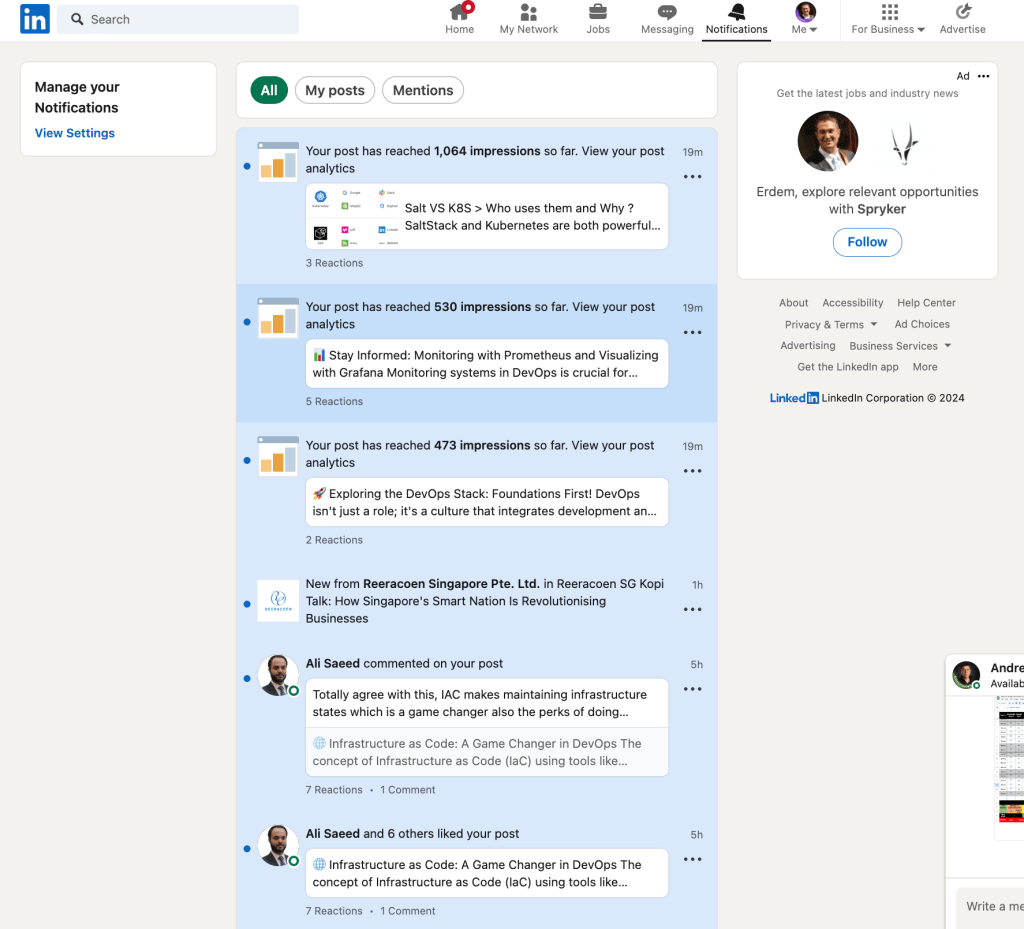This screenshot has height=929, width=1024.
Task: Click the LinkedIn logo icon
Action: click(x=35, y=19)
